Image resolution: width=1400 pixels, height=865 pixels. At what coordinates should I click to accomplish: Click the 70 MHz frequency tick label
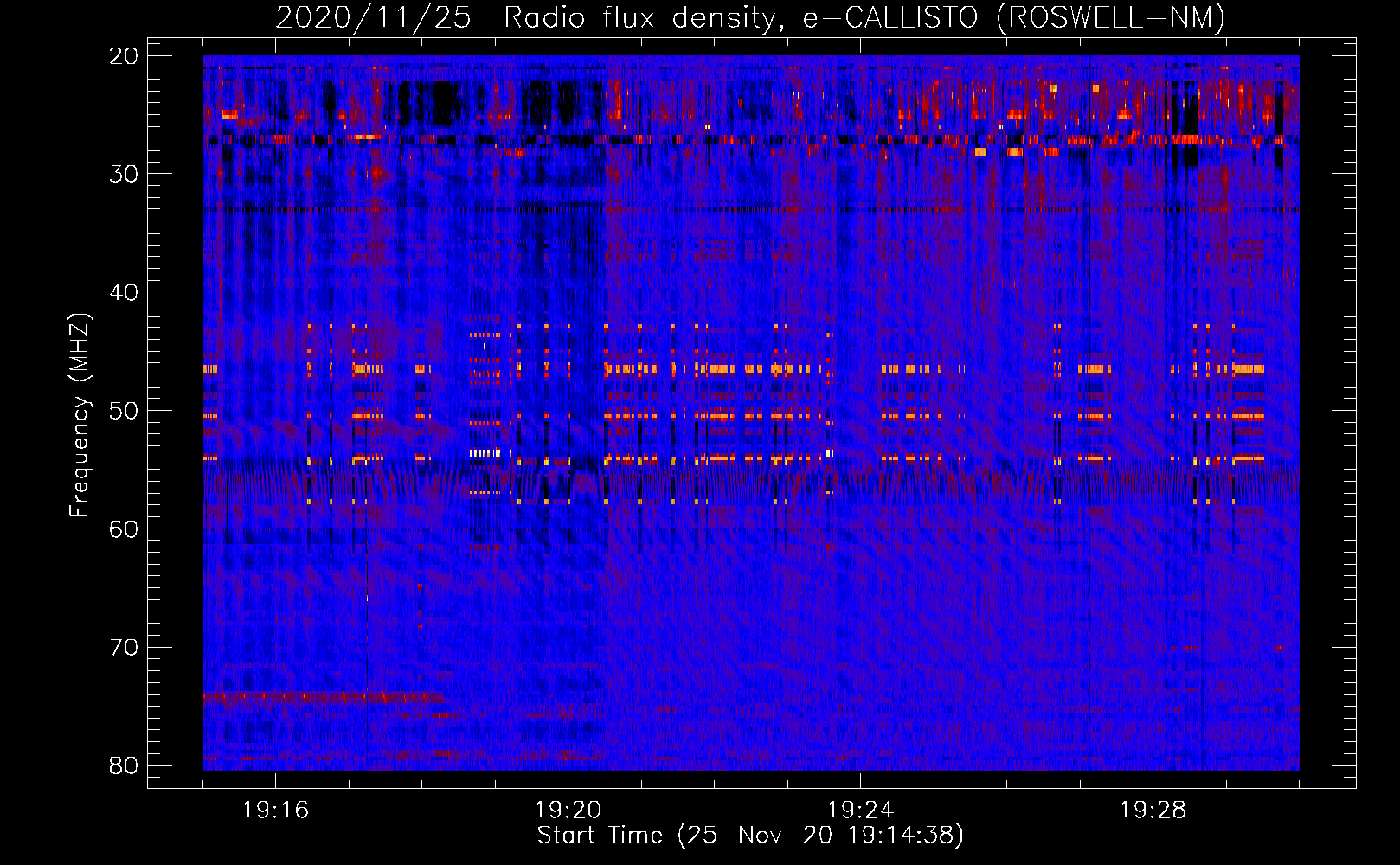(124, 648)
